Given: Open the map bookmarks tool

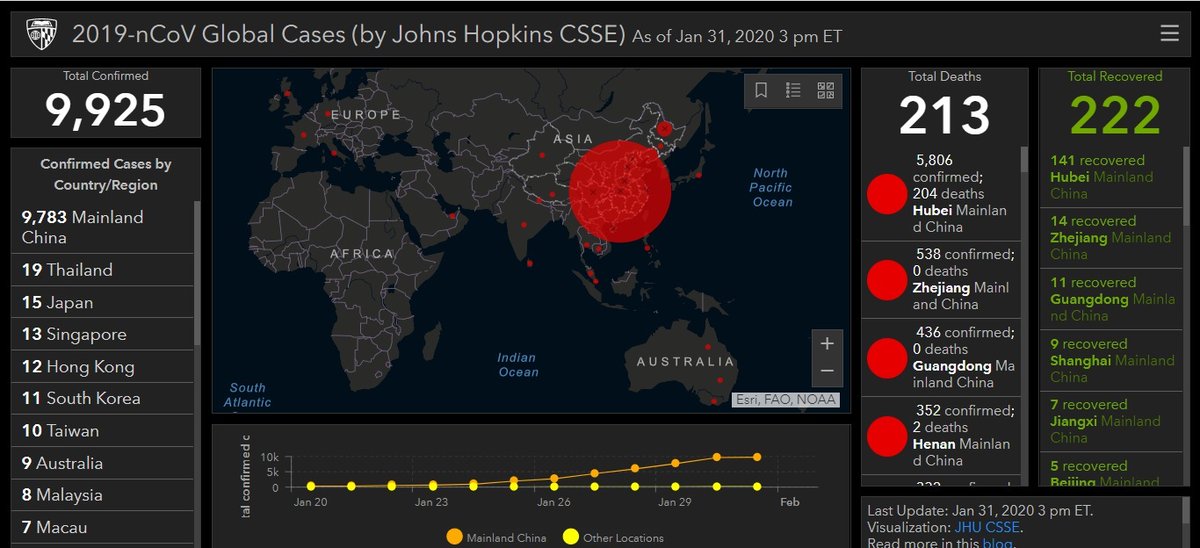Looking at the screenshot, I should [x=761, y=91].
